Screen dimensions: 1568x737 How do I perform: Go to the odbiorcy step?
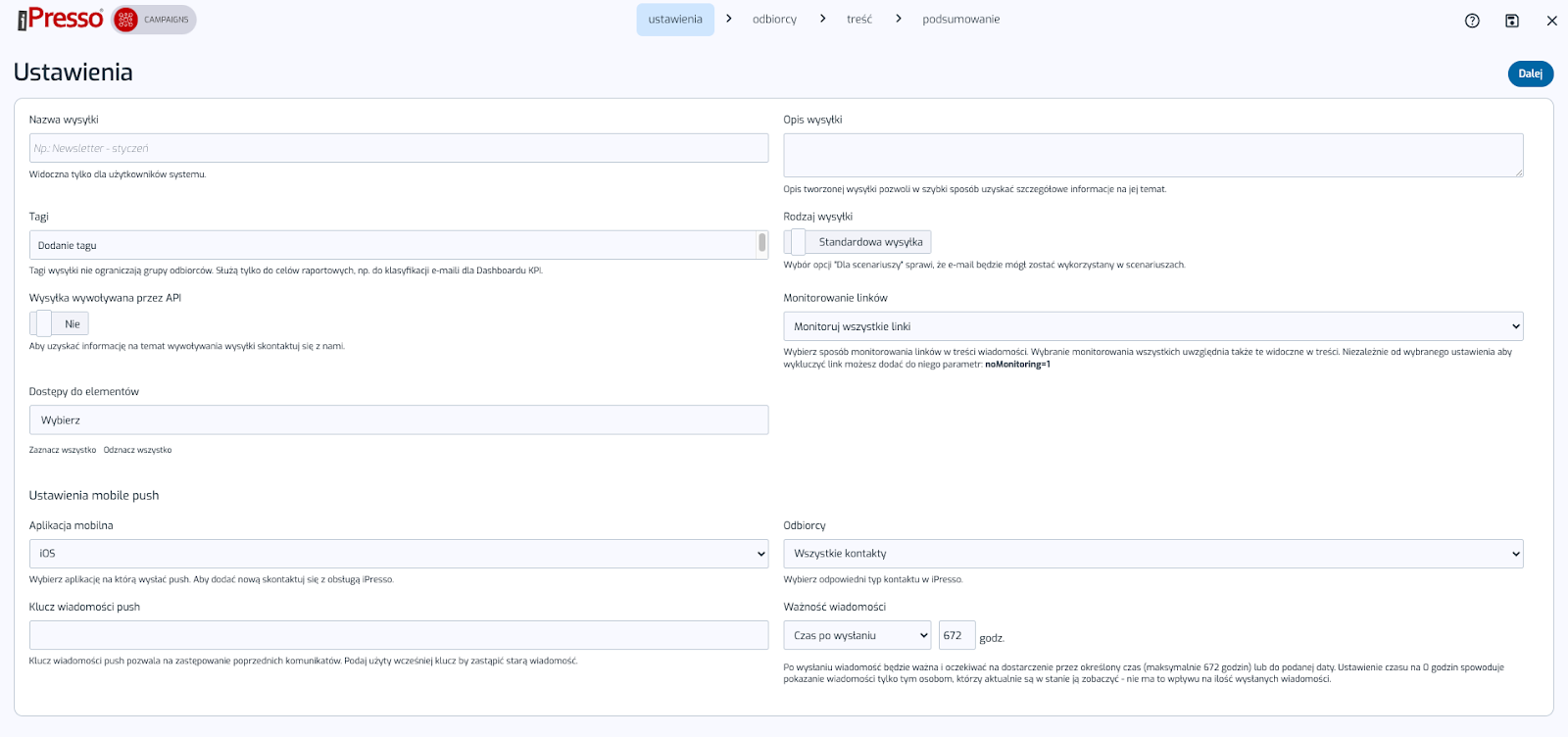(x=774, y=20)
